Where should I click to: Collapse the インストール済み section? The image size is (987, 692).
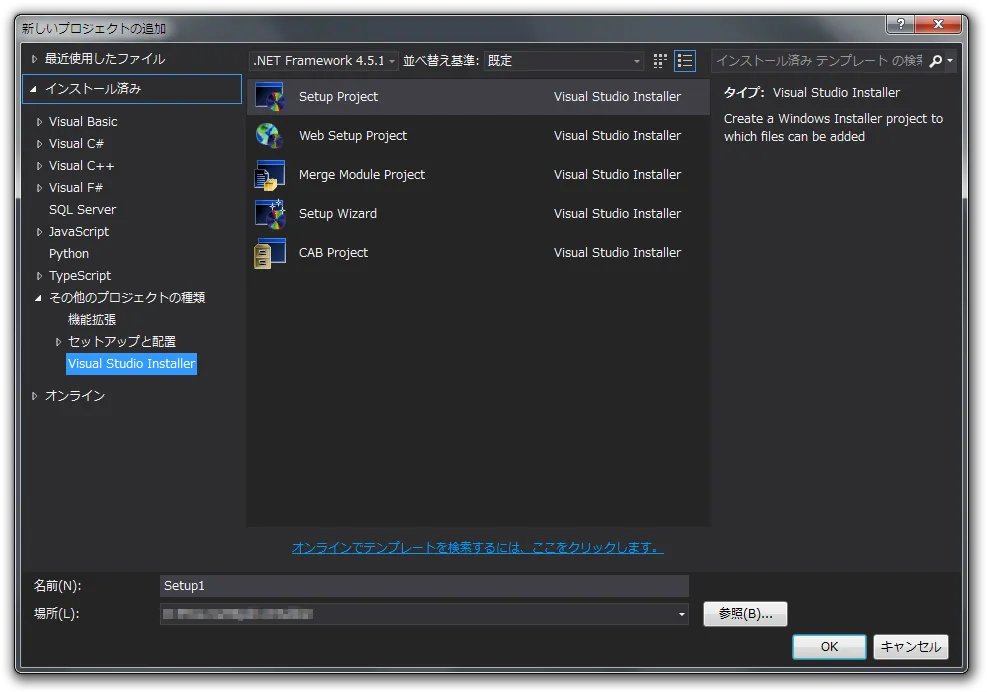[34, 89]
